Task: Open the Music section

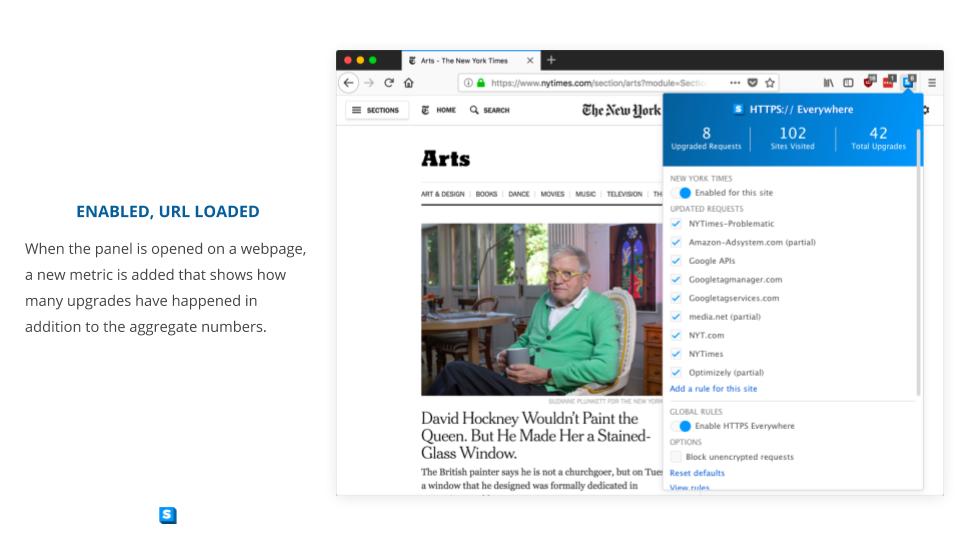Action: tap(585, 194)
